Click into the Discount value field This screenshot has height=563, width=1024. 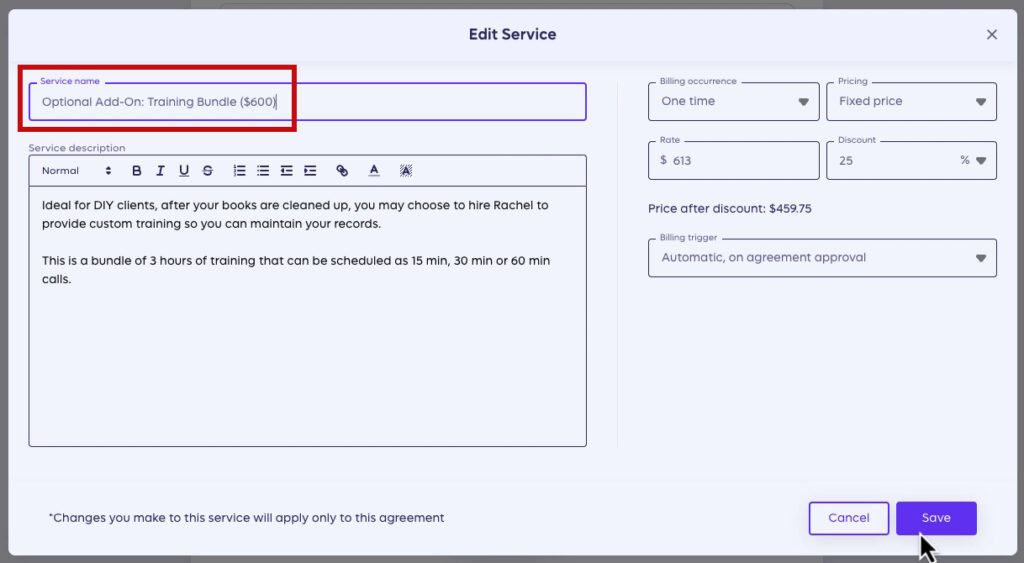click(x=891, y=160)
